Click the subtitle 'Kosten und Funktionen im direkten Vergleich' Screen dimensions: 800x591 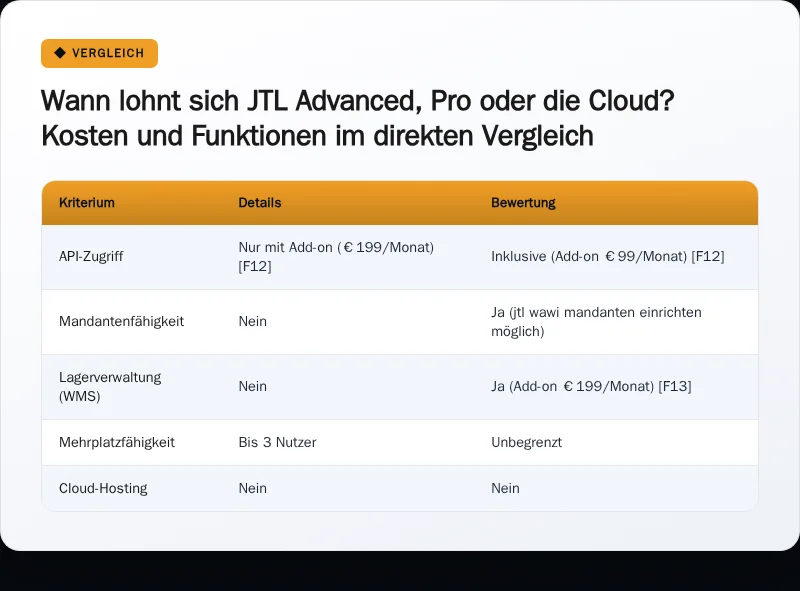(x=317, y=136)
